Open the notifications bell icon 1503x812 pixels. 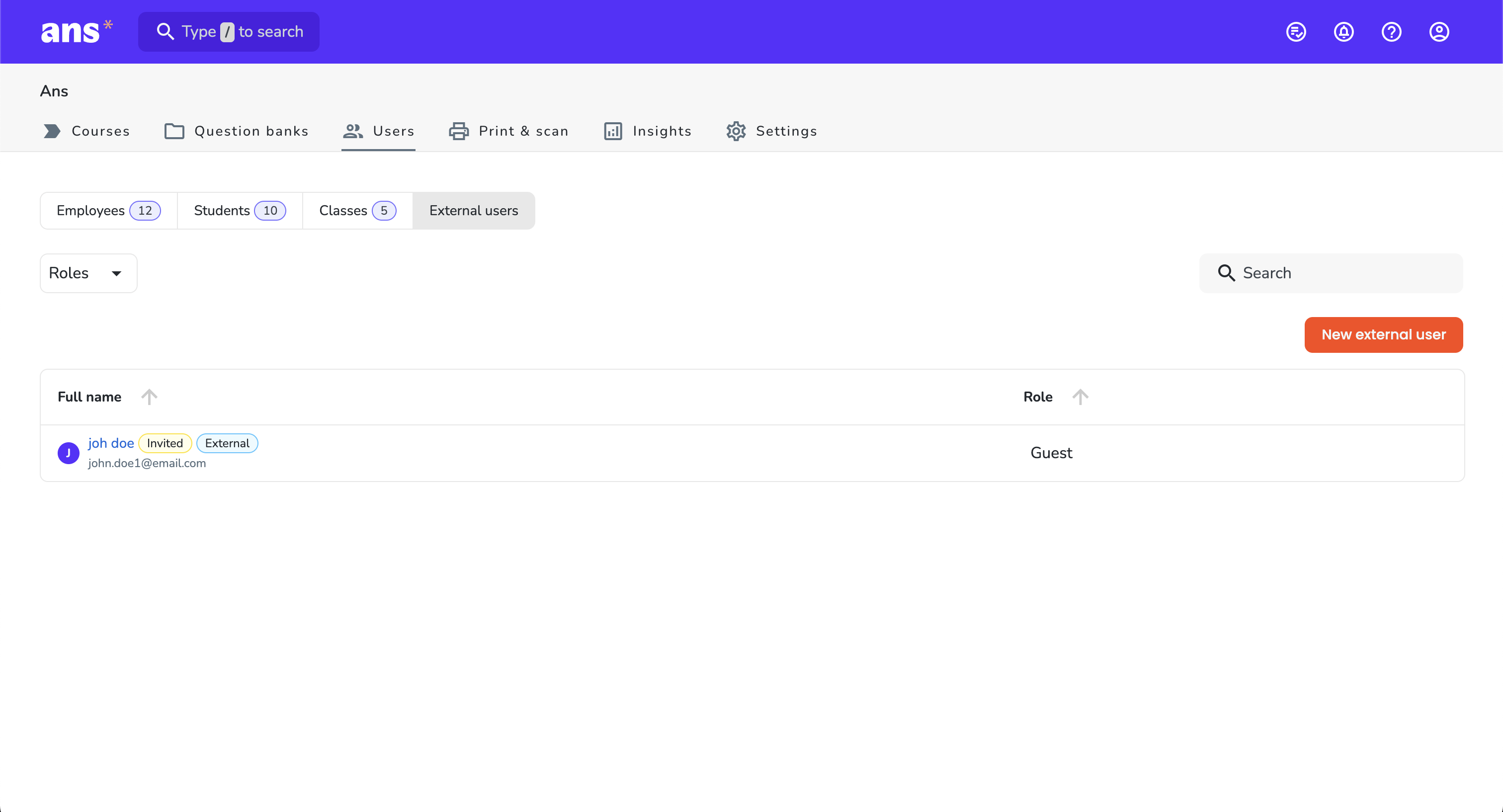(x=1344, y=31)
